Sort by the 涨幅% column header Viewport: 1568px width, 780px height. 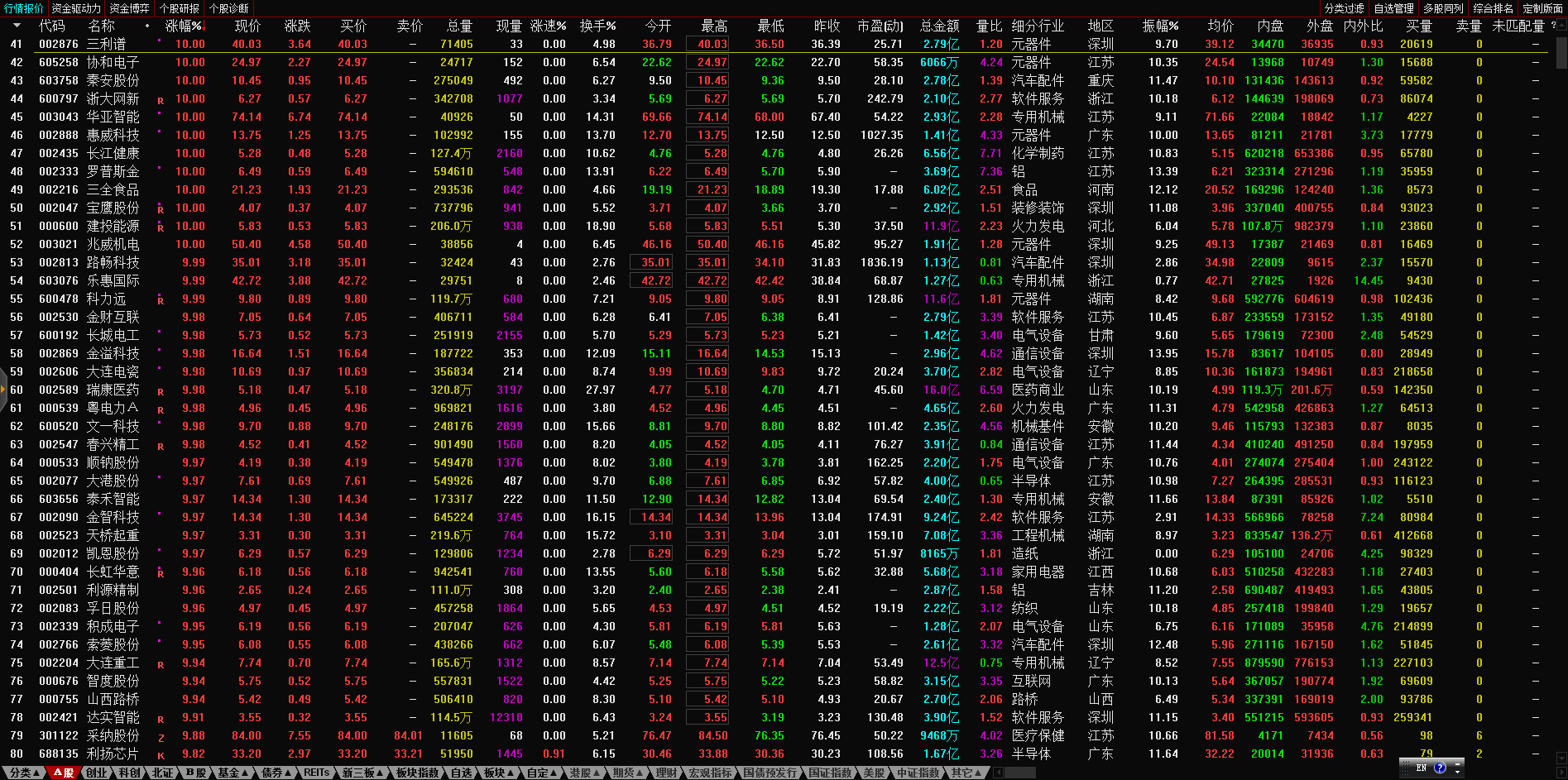point(183,26)
